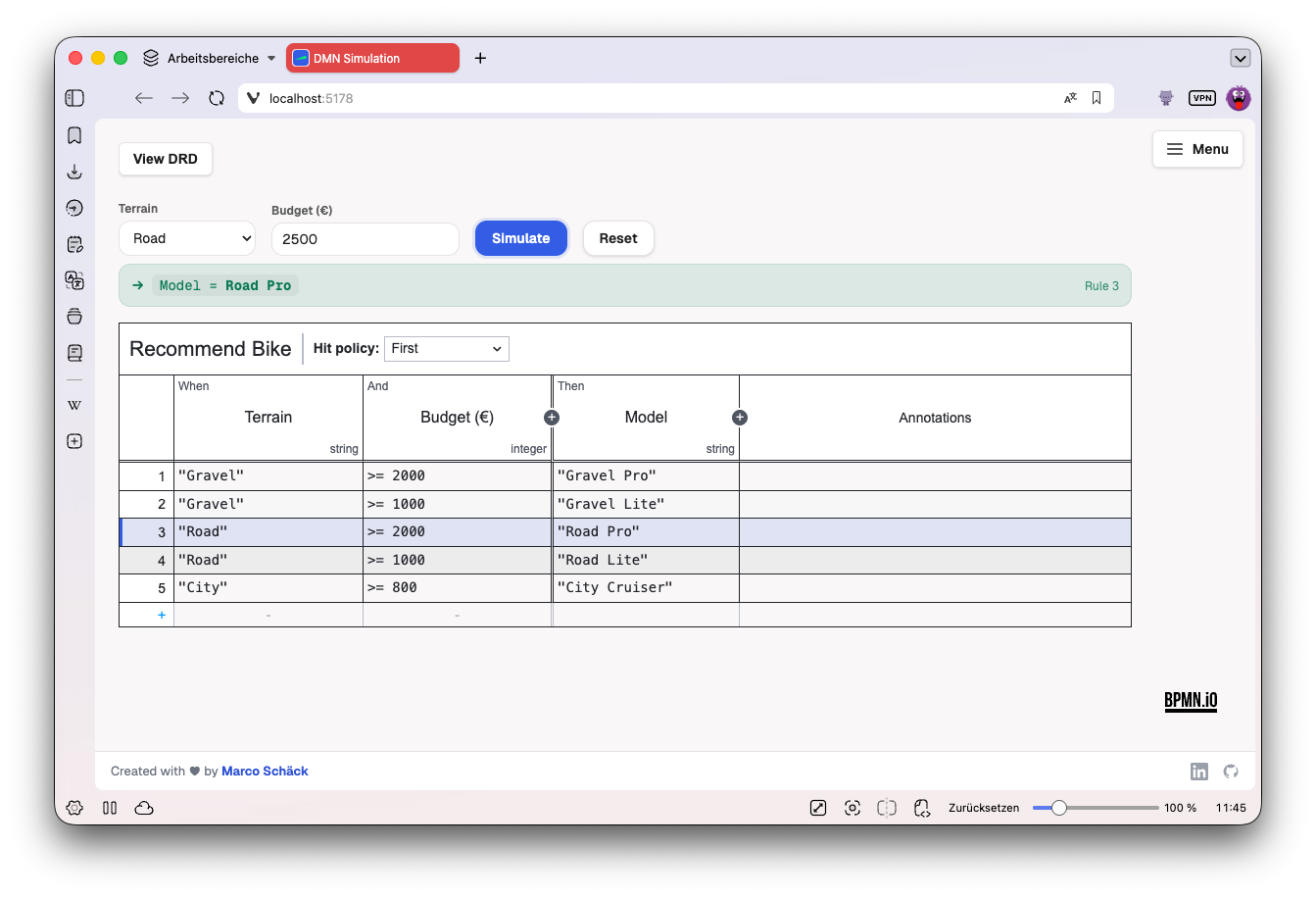Open the Marco Schäck link
The image size is (1316, 897).
[265, 772]
